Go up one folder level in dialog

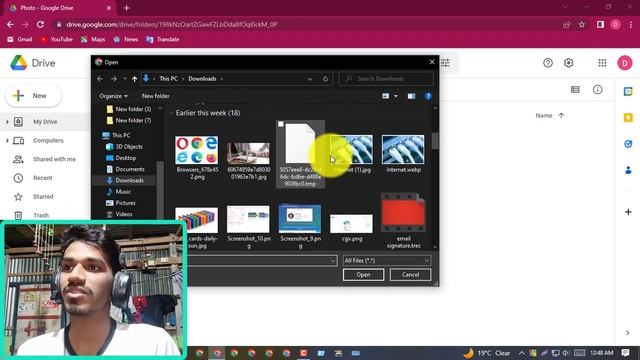[x=134, y=79]
